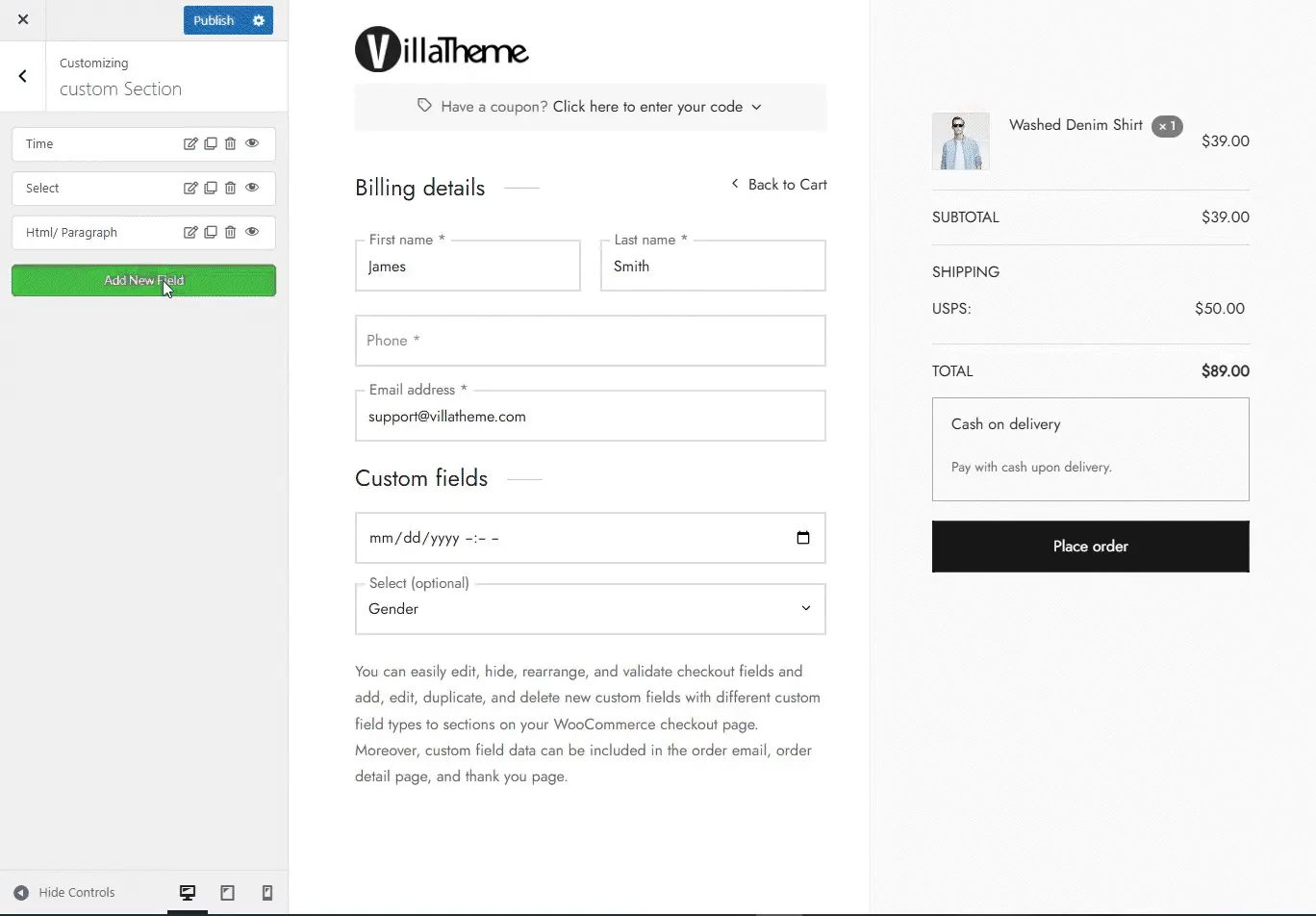This screenshot has width=1316, height=916.
Task: Switch to tablet preview icon
Action: (x=227, y=893)
